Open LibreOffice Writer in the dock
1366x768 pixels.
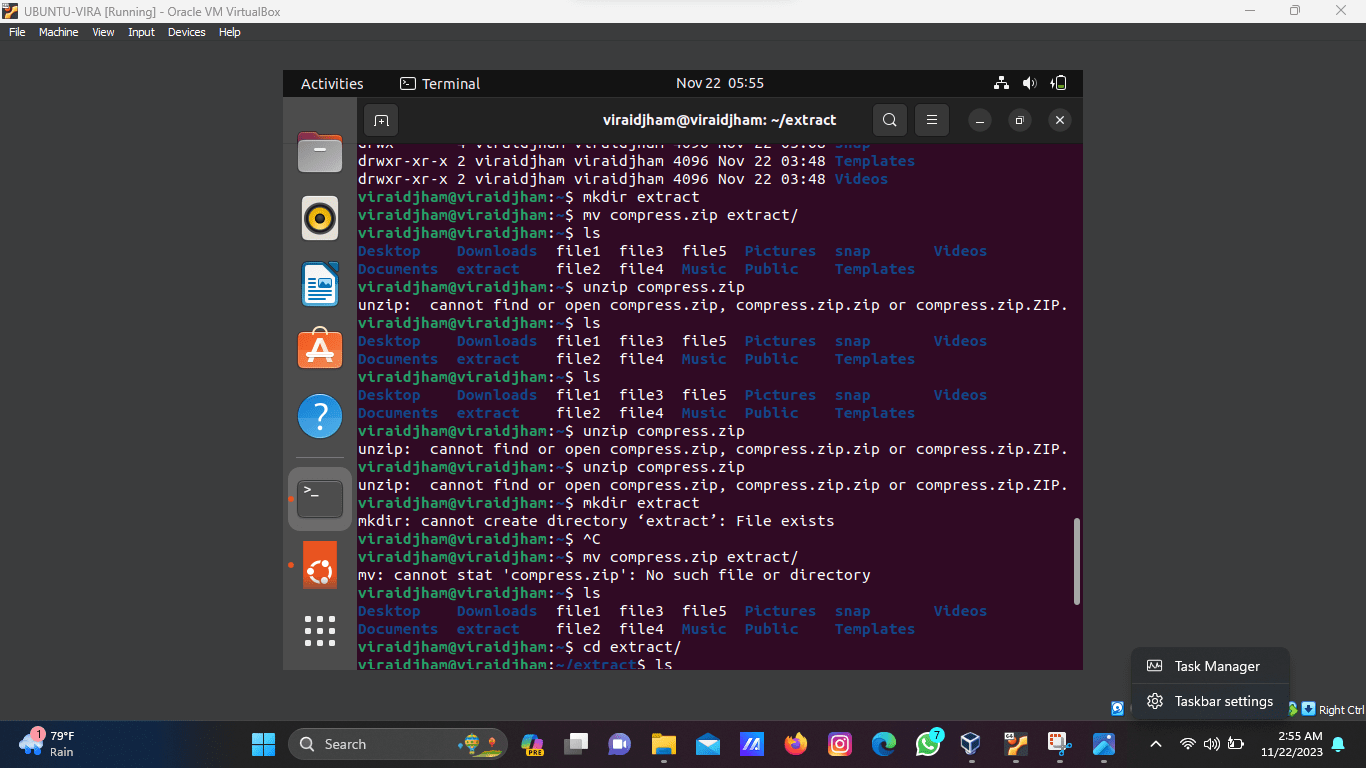(320, 284)
